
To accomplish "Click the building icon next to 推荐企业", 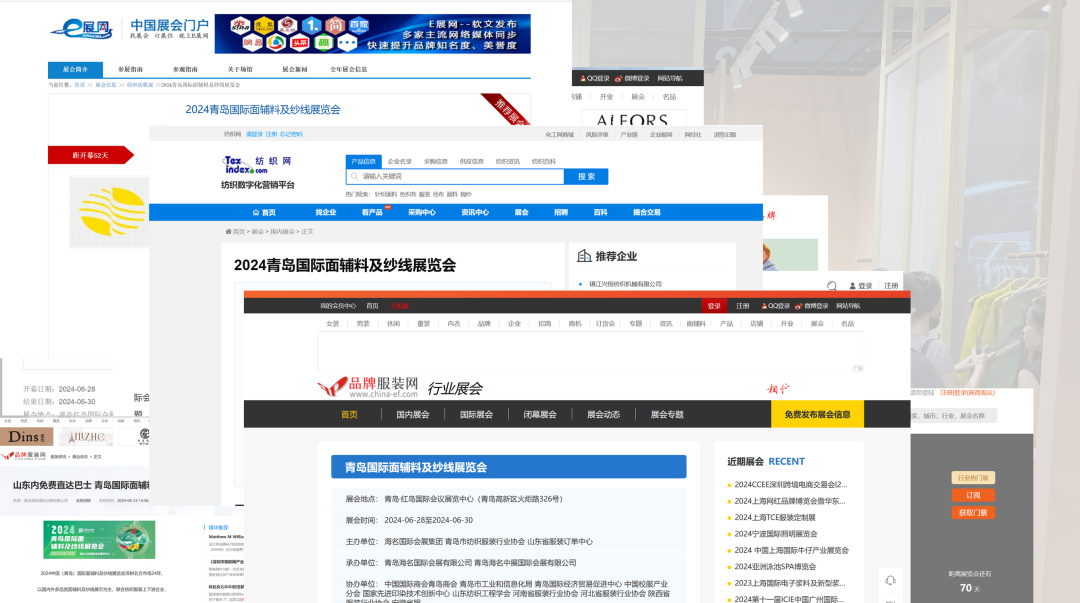I will [x=584, y=256].
